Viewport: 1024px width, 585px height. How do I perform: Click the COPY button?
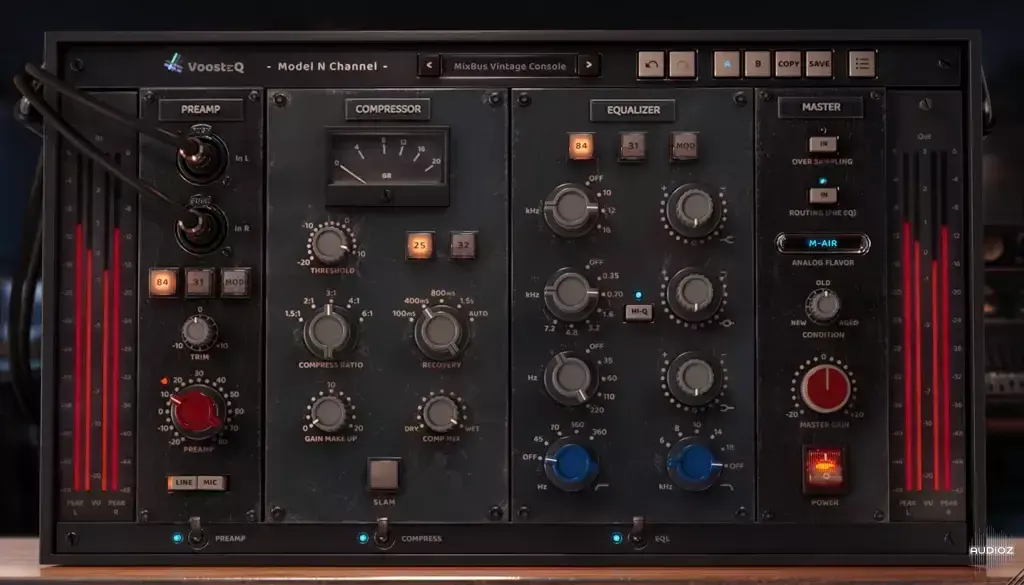pos(788,64)
